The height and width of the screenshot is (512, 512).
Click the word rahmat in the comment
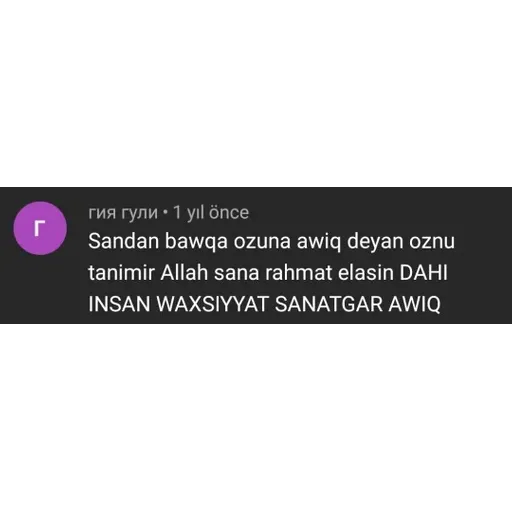298,273
